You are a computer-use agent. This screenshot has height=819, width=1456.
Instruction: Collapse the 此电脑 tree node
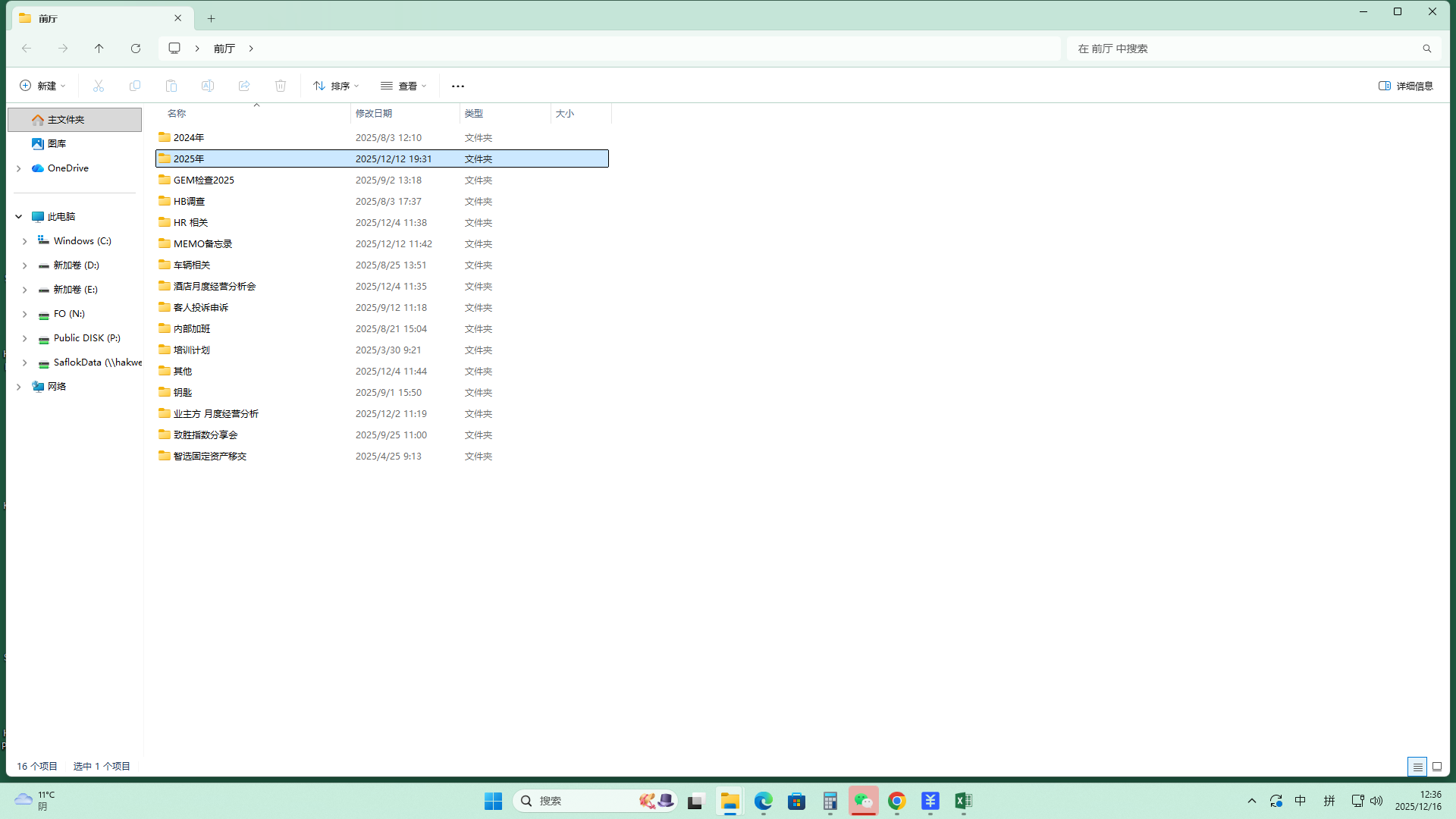(19, 217)
